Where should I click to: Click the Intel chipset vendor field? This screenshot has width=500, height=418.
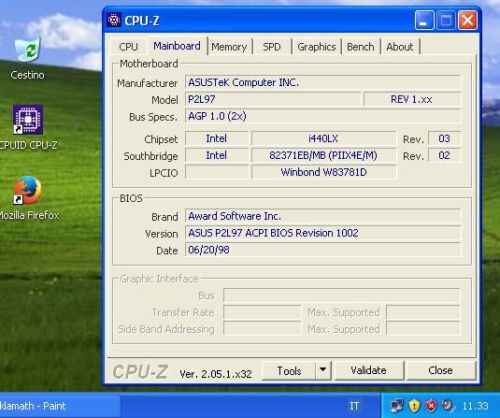point(217,138)
